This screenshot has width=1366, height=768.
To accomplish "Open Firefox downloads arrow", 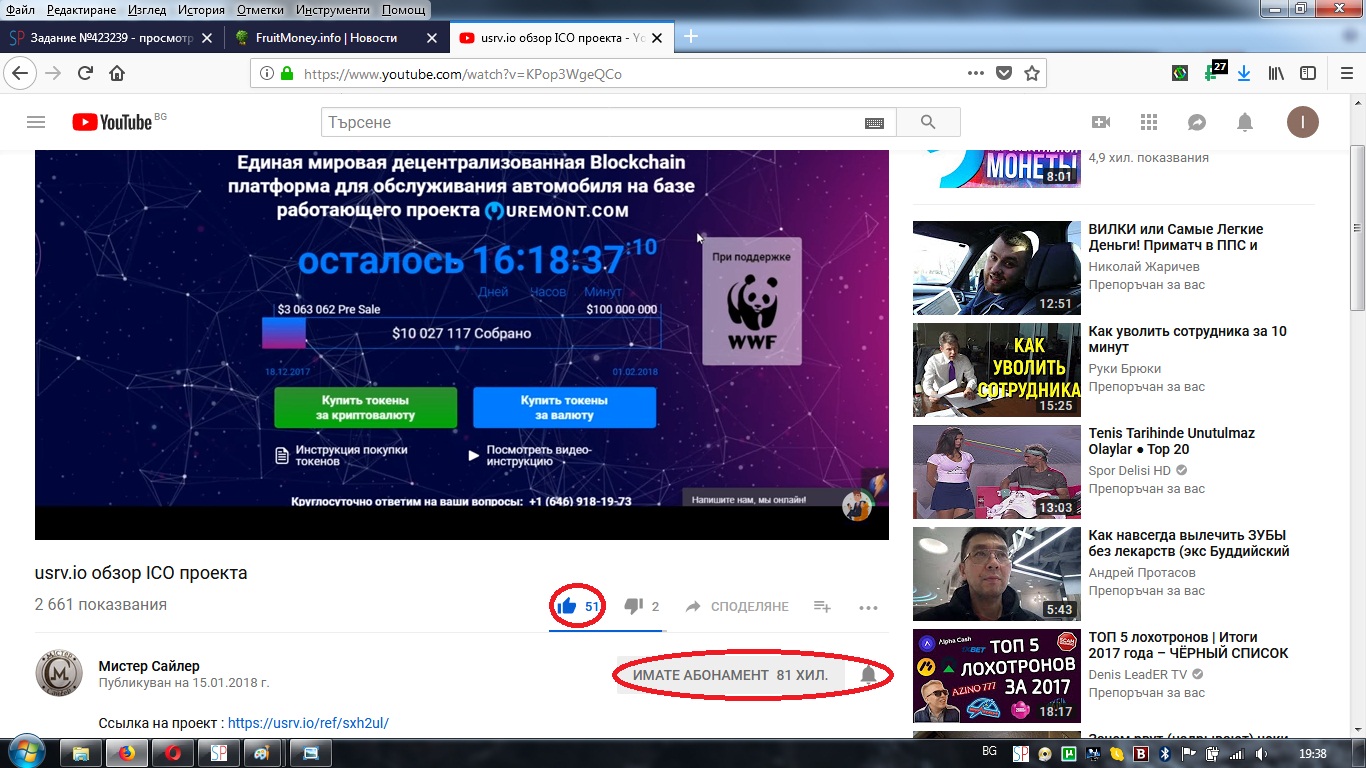I will (1245, 73).
